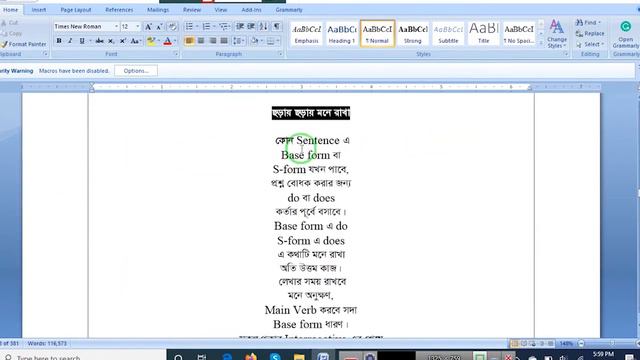Open the Select menu in Editing

(x=590, y=44)
